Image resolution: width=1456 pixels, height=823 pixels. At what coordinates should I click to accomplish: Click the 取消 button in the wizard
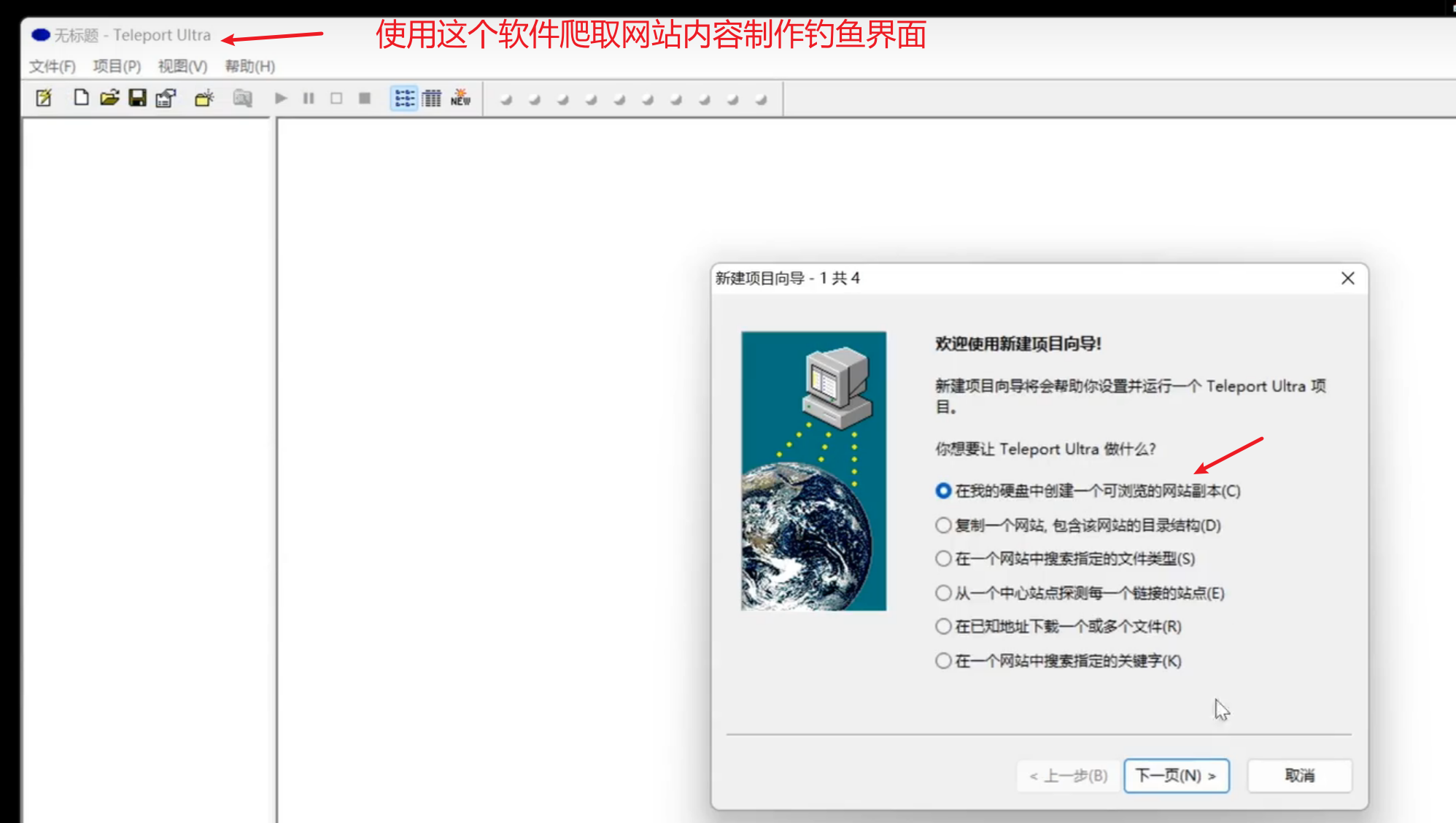click(1299, 776)
